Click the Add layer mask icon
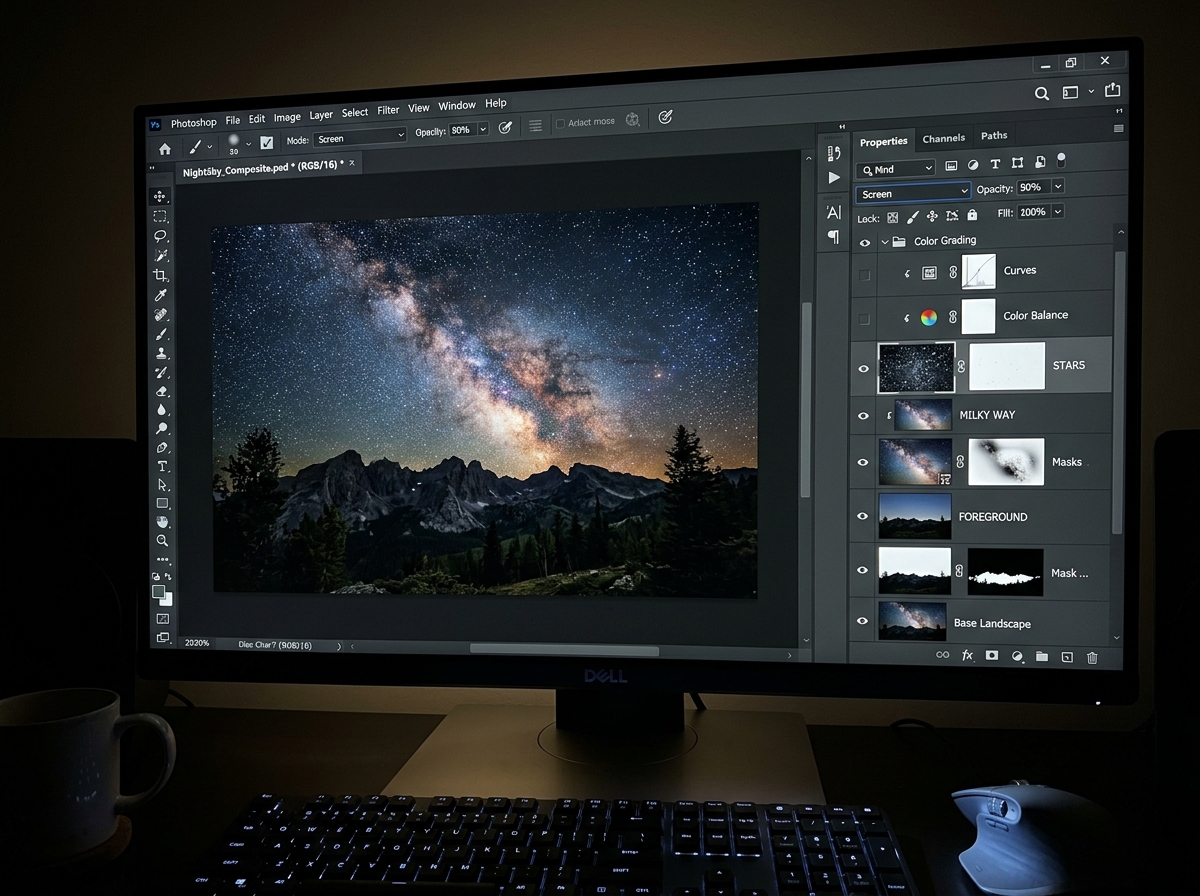Viewport: 1200px width, 896px height. [992, 655]
